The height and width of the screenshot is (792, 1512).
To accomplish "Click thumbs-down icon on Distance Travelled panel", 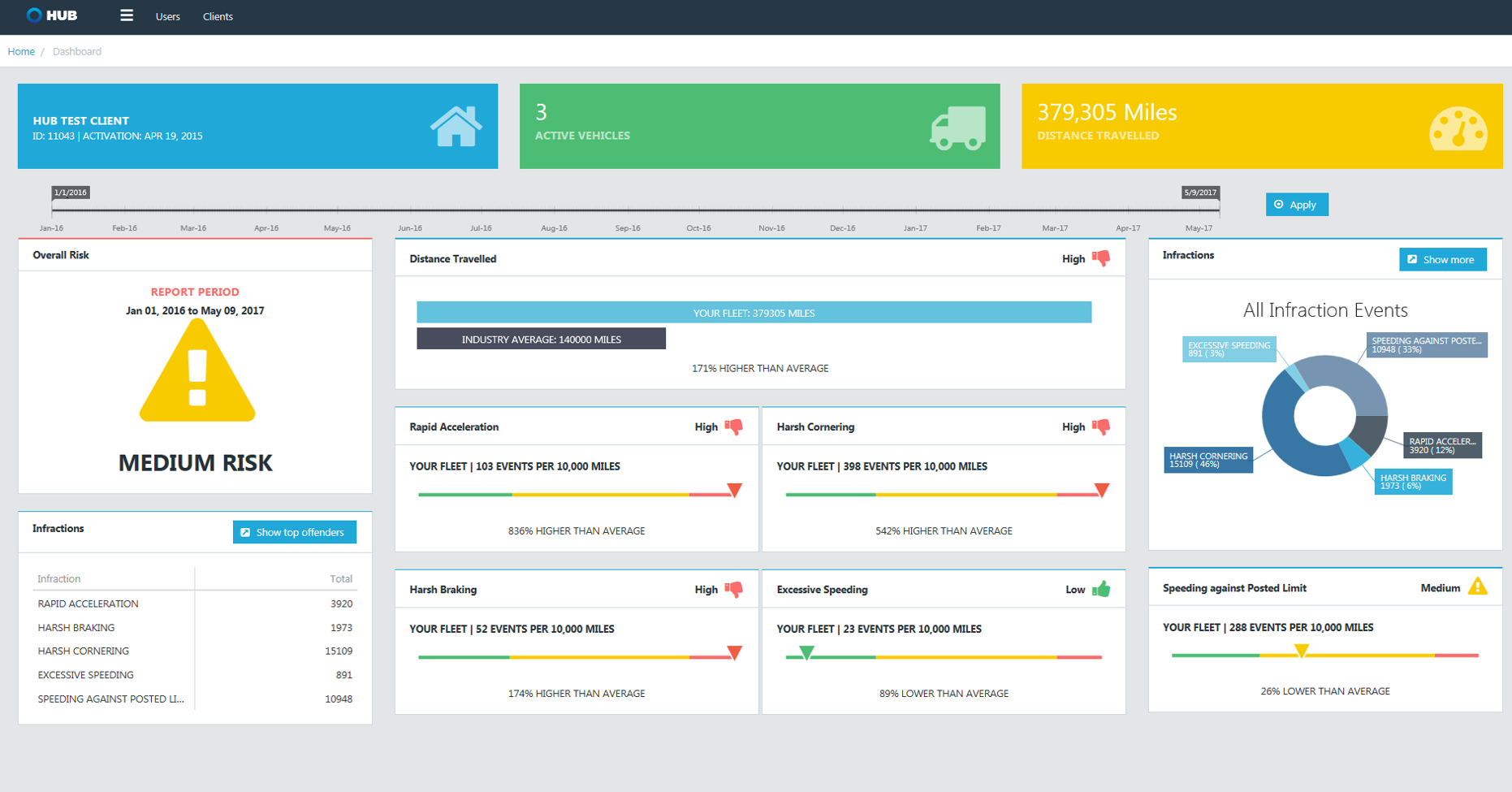I will point(1101,258).
